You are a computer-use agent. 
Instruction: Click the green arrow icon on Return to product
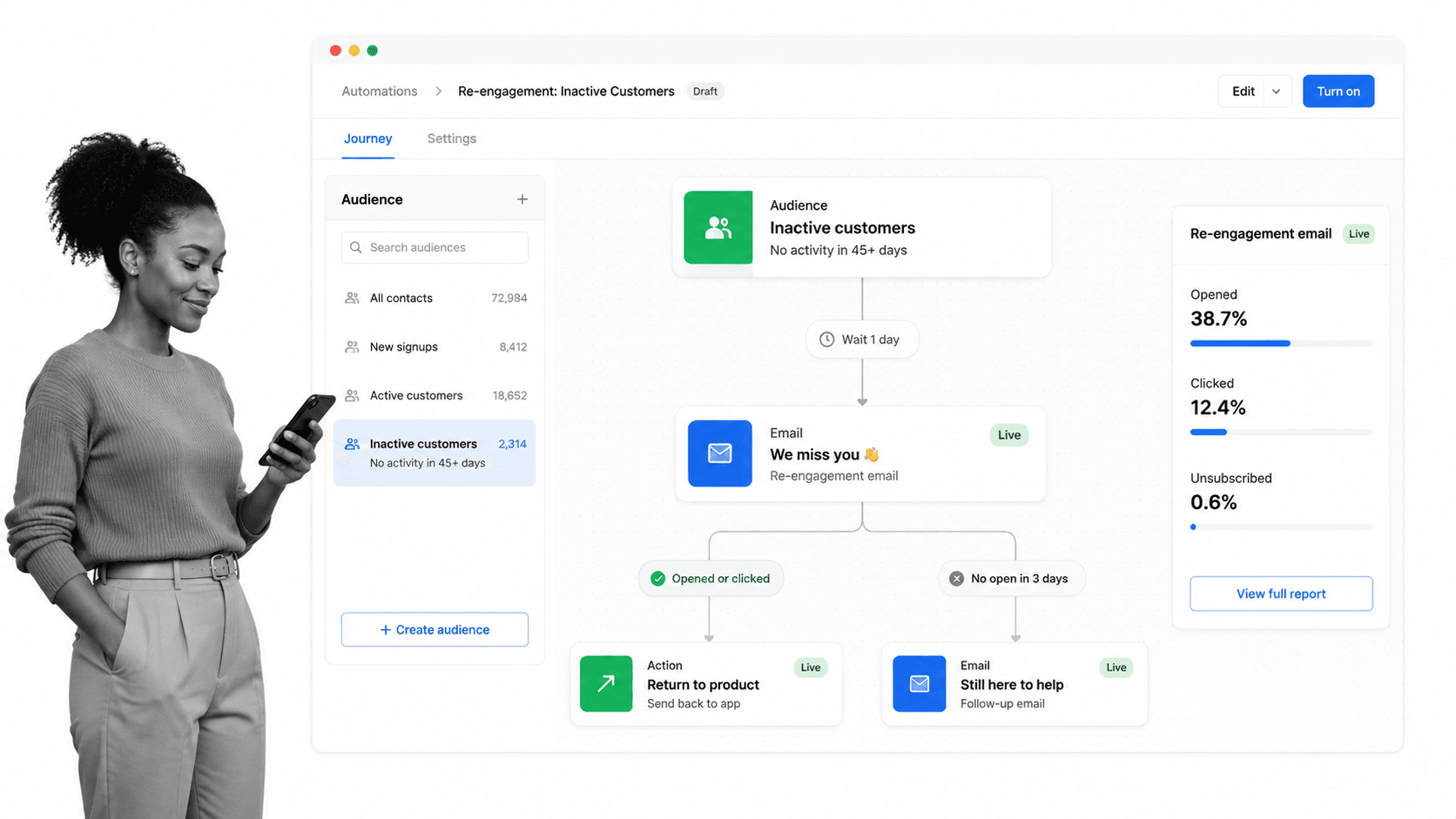point(606,684)
